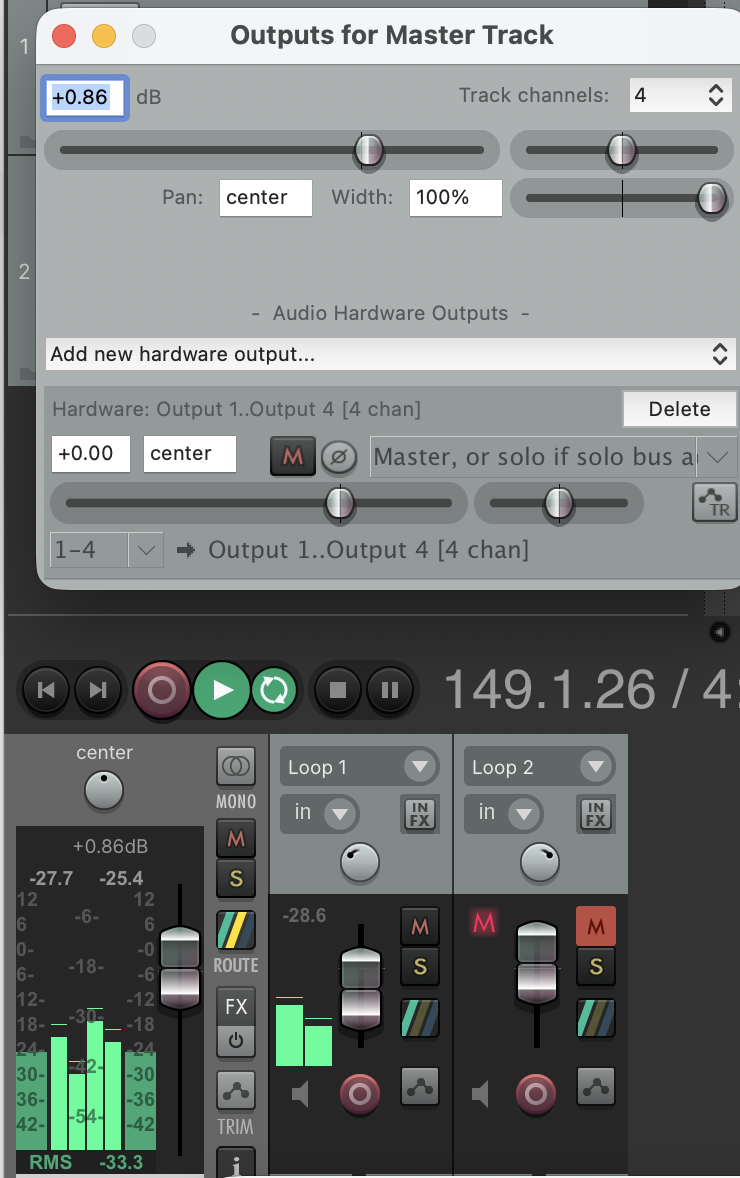Mute the master track
Viewport: 740px width, 1178px height.
[x=236, y=838]
